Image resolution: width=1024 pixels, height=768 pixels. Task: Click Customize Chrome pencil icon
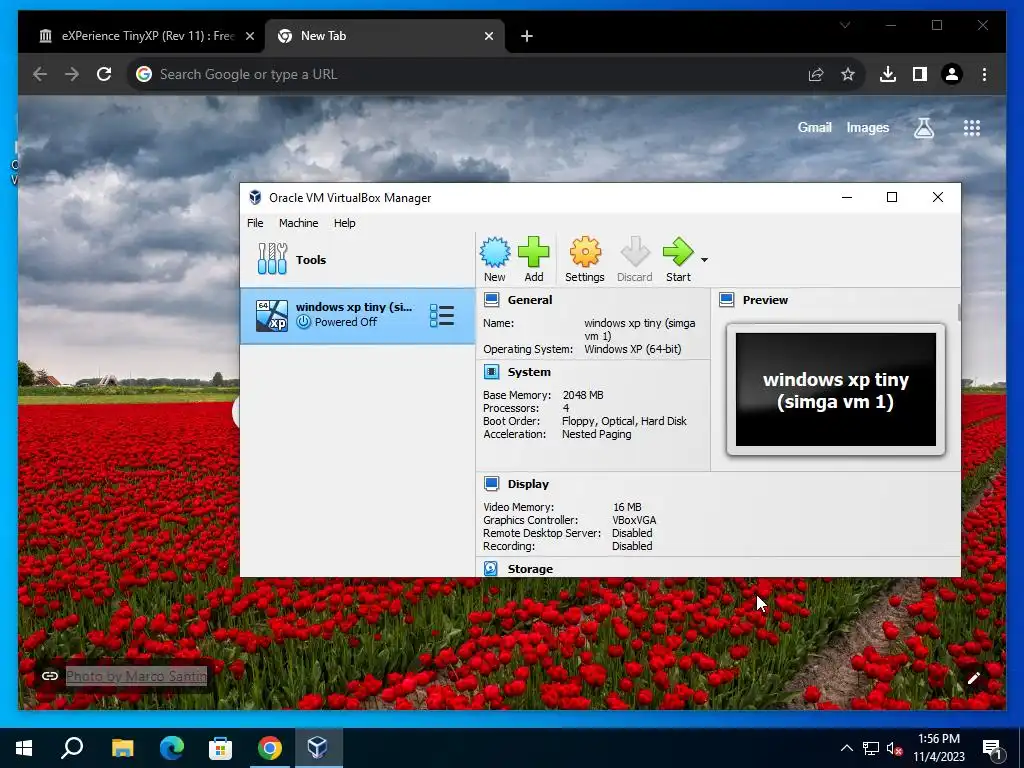click(x=974, y=678)
